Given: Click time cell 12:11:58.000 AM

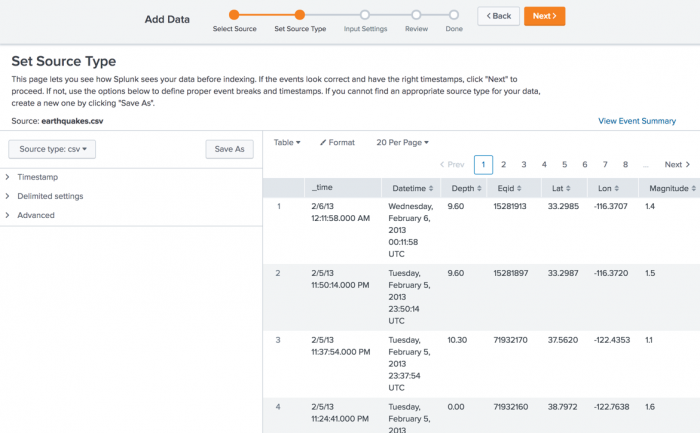Looking at the screenshot, I should click(341, 218).
